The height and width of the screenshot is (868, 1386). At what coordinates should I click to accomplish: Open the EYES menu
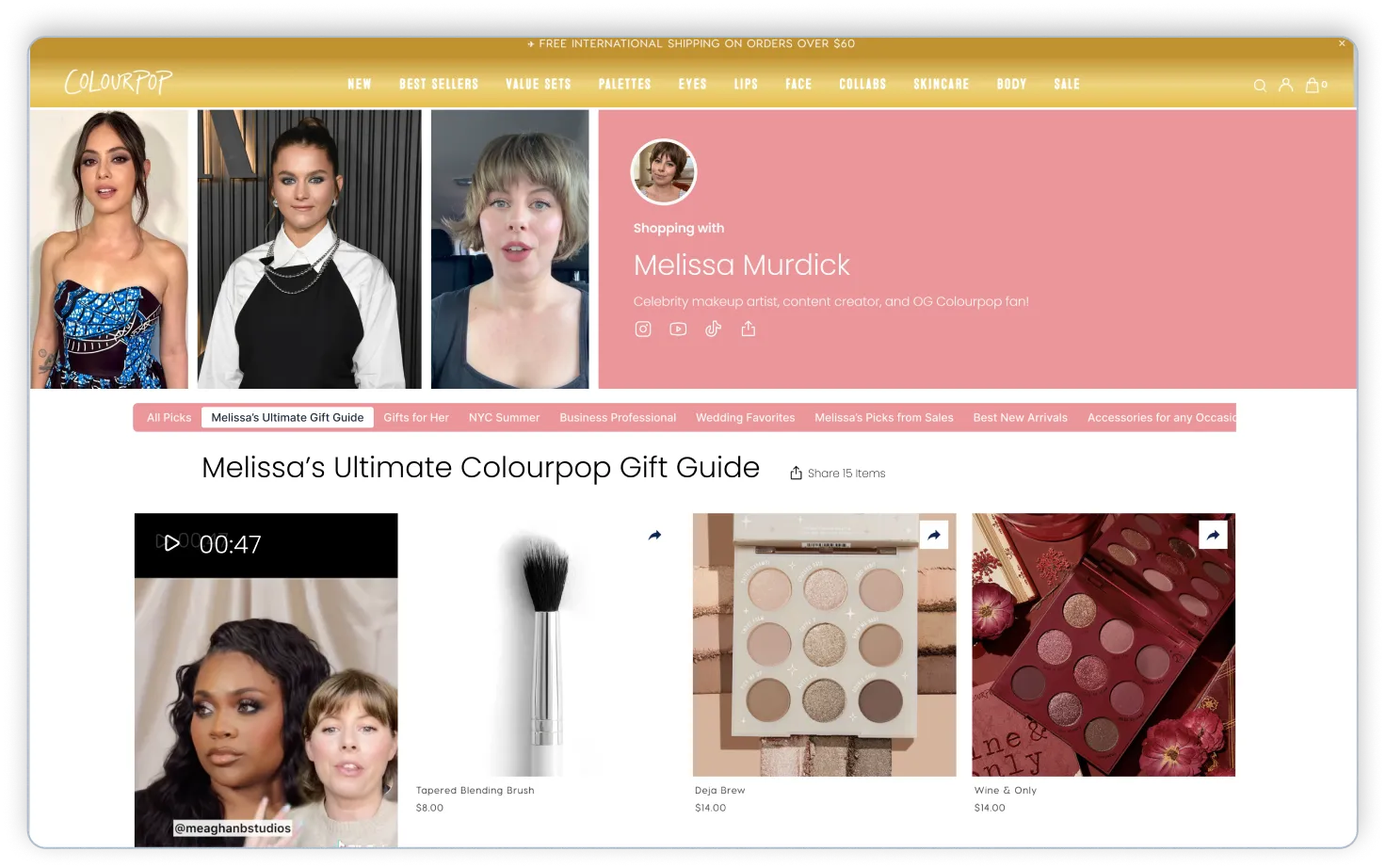pos(693,84)
